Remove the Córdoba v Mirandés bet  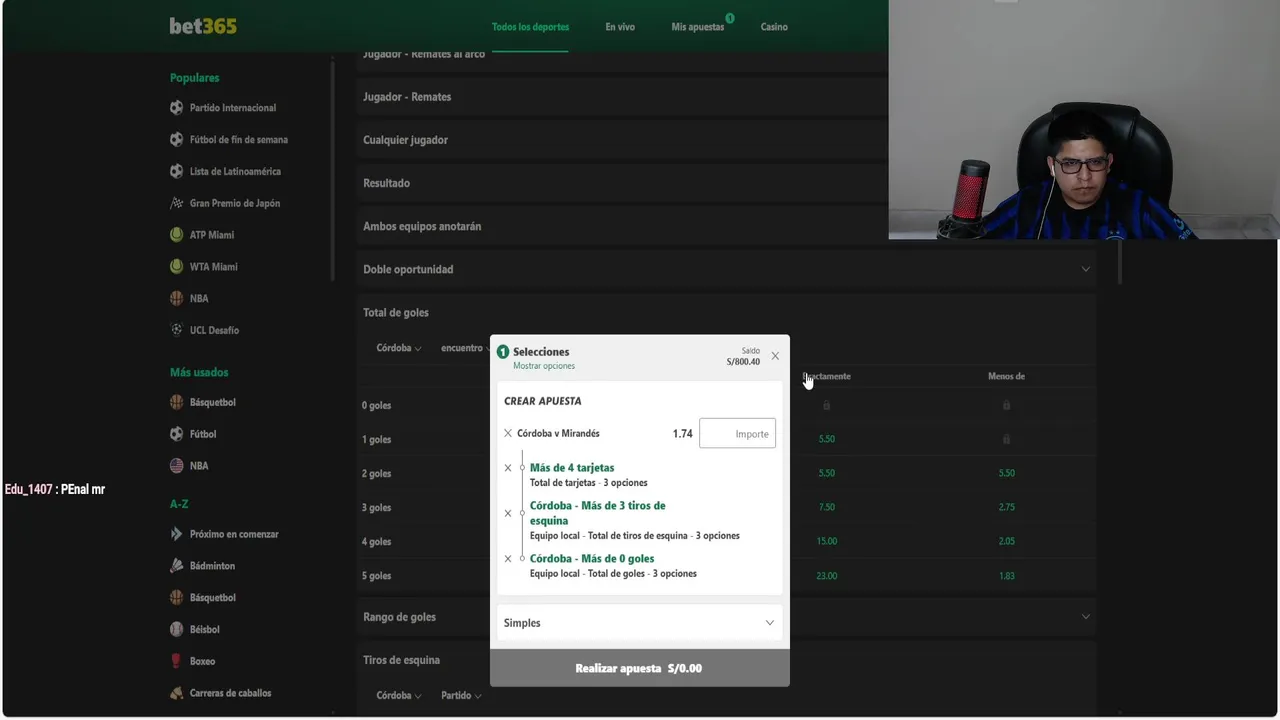(508, 433)
